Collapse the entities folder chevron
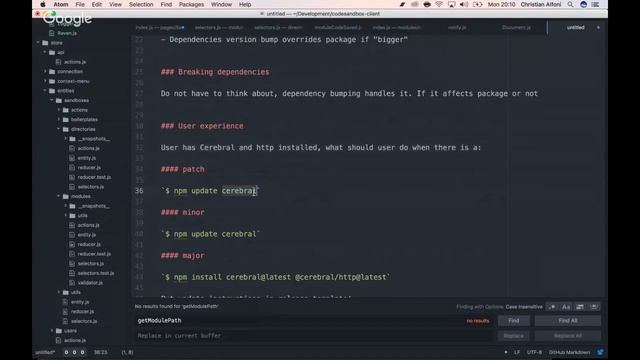 point(45,91)
